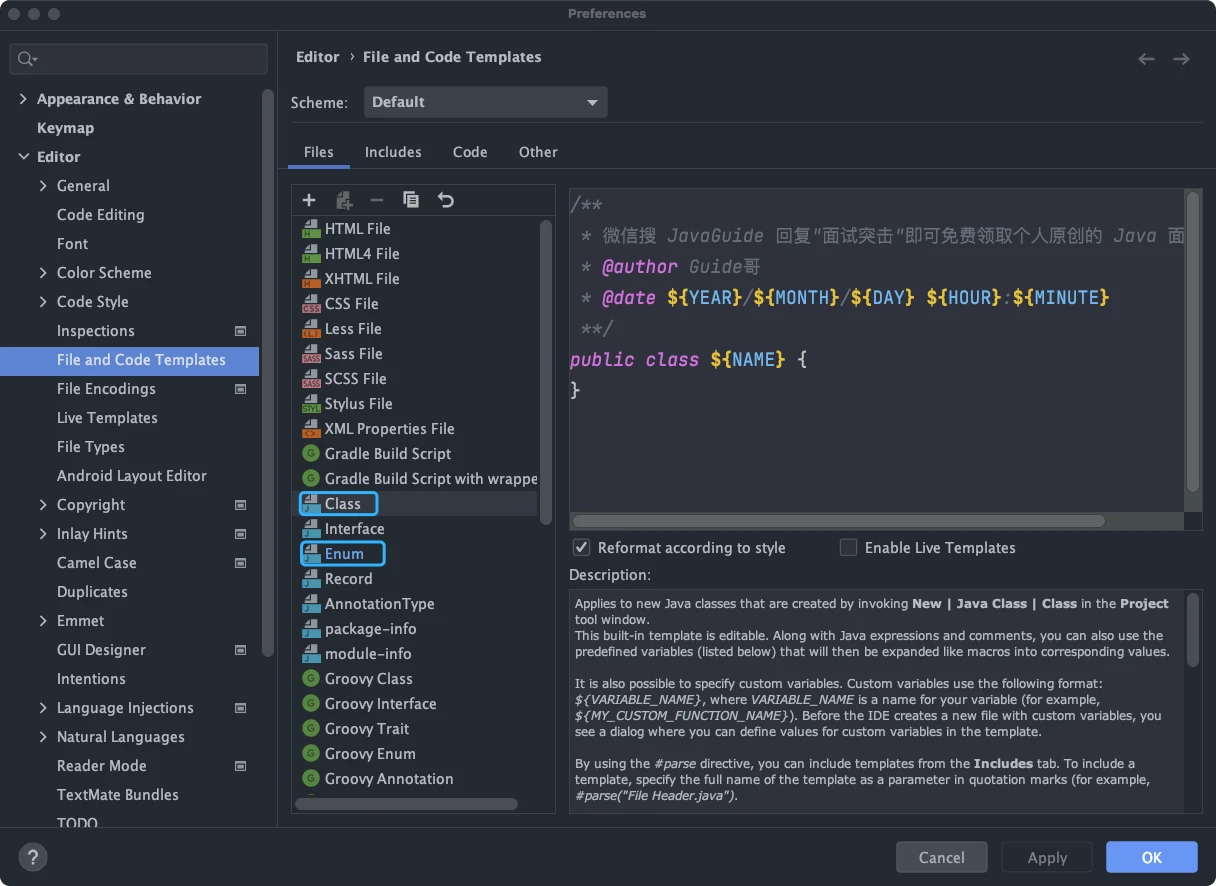
Task: Click the Copy Template icon
Action: click(411, 200)
